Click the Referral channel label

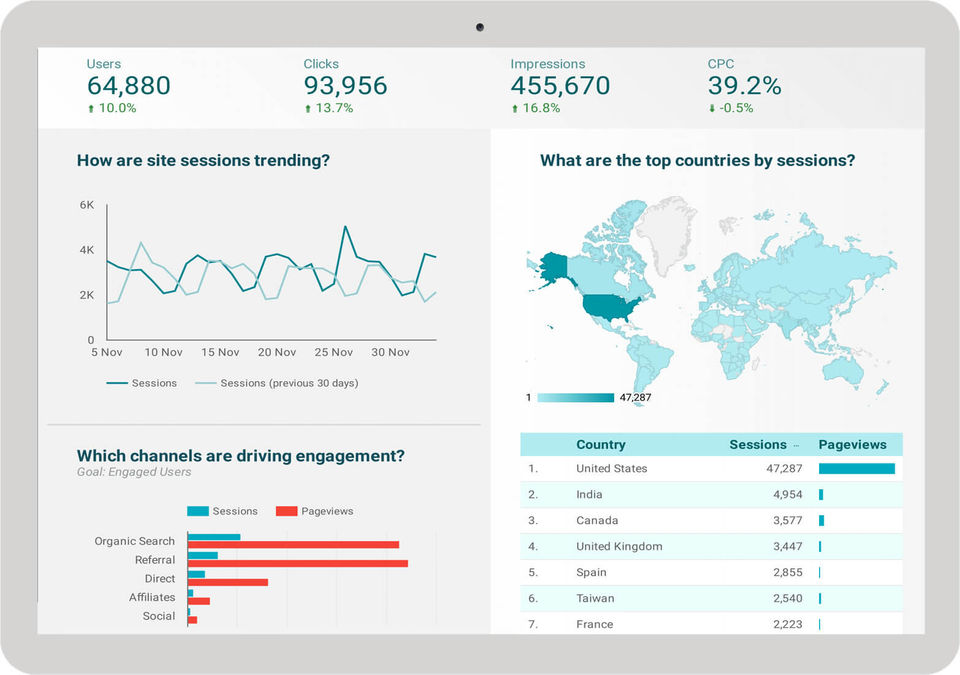(155, 560)
